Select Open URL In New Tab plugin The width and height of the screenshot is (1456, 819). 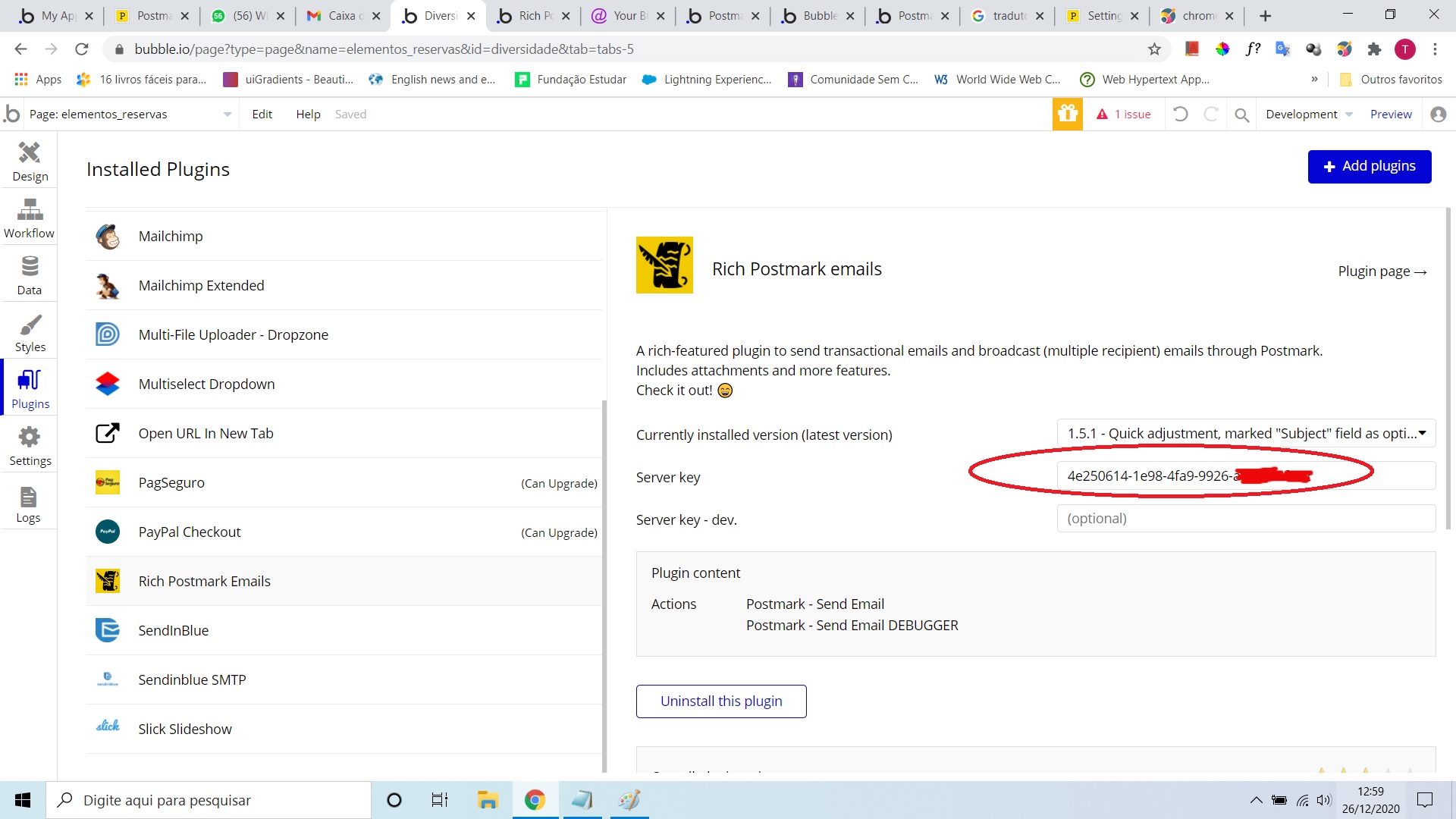click(x=344, y=433)
